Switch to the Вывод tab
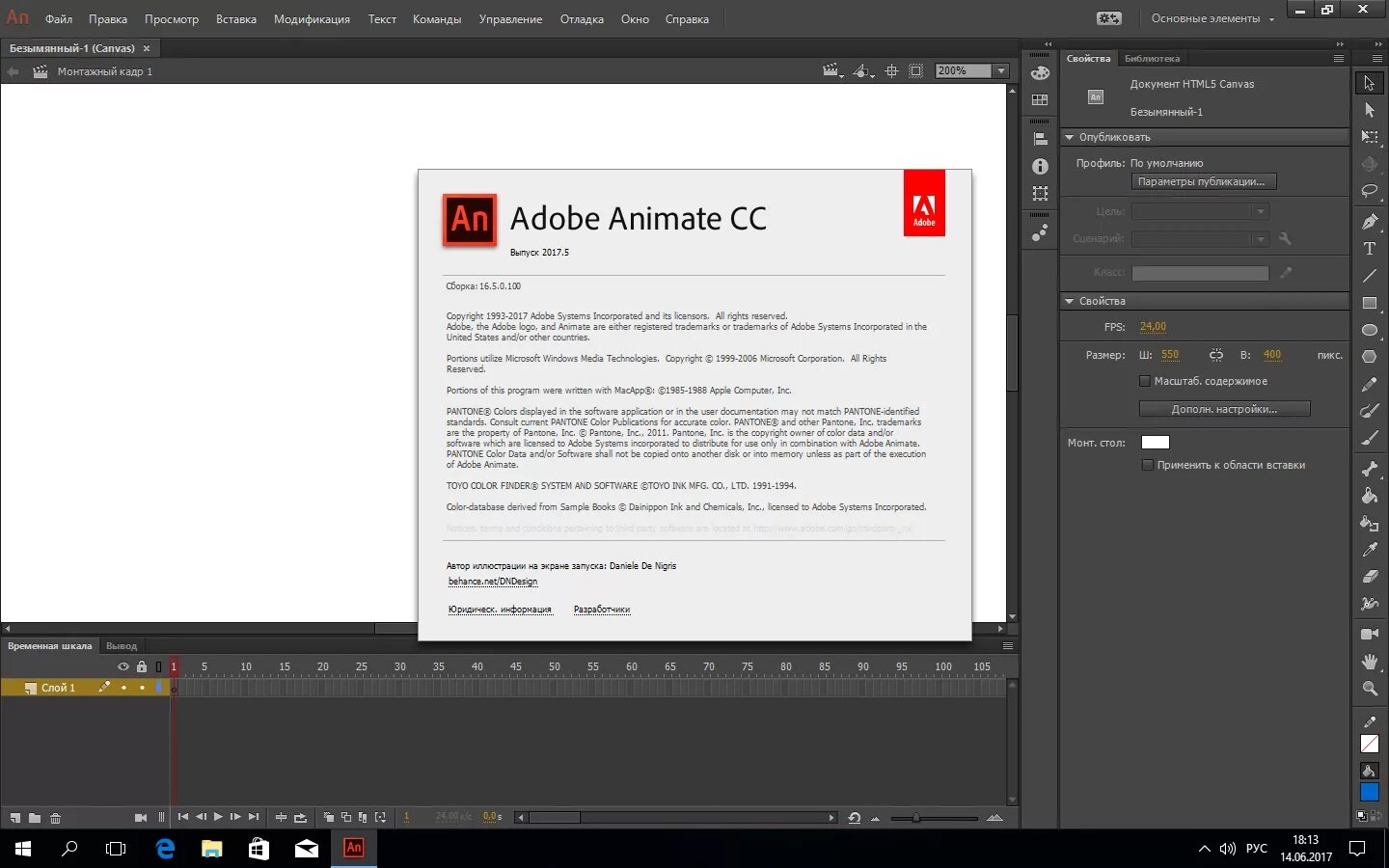Viewport: 1389px width, 868px height. pyautogui.click(x=122, y=646)
